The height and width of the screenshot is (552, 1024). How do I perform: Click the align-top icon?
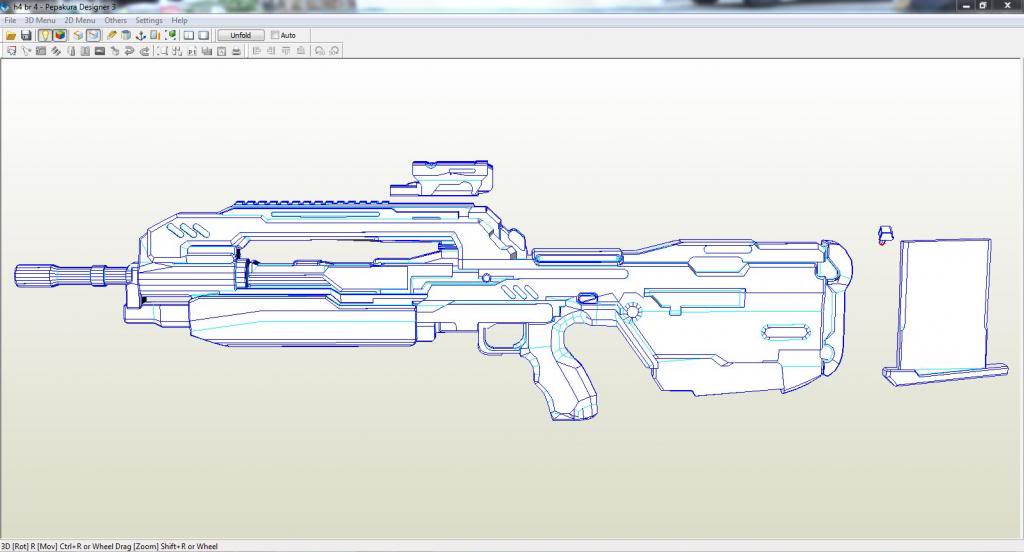coord(286,51)
